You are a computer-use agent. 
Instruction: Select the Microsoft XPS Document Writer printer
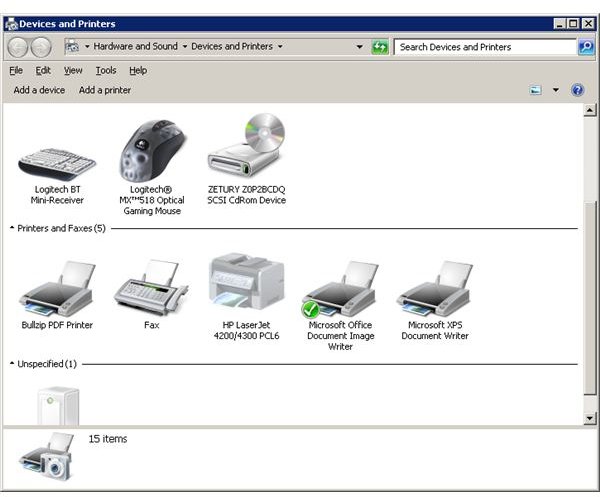pos(435,288)
